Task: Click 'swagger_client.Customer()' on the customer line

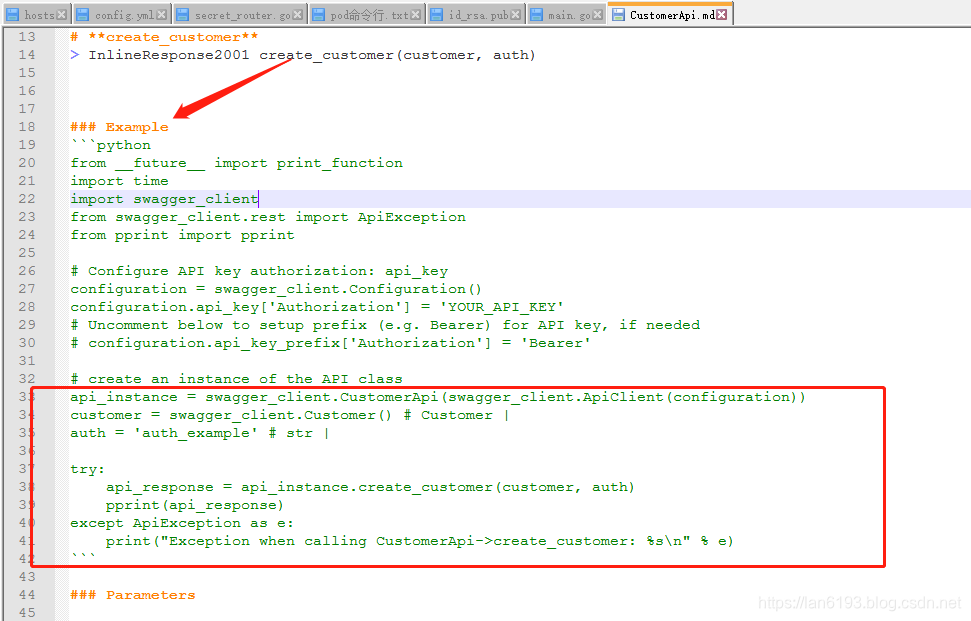Action: (281, 414)
